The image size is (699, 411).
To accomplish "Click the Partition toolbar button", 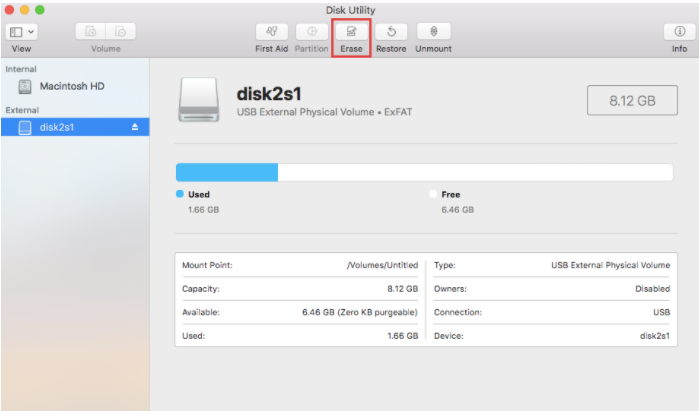I will coord(312,32).
